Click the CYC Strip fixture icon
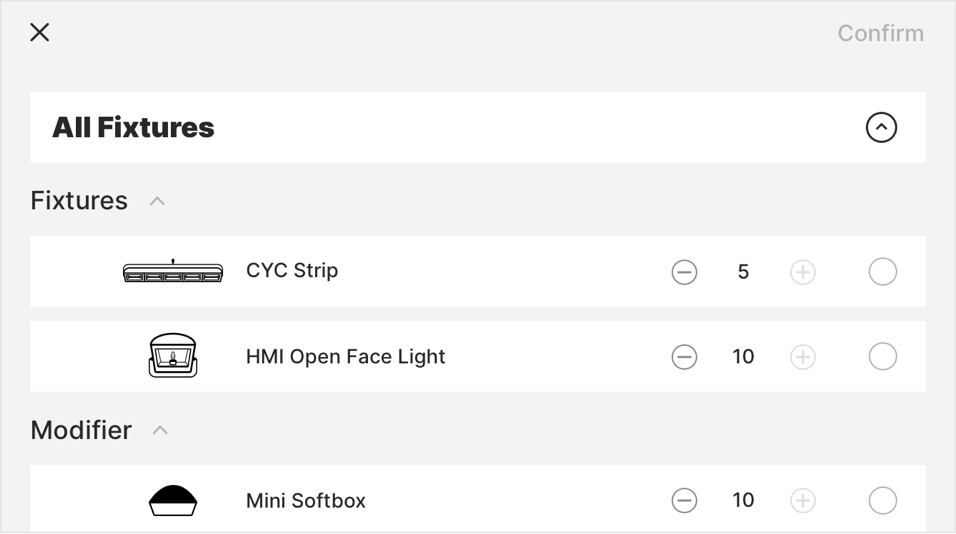 pos(173,272)
